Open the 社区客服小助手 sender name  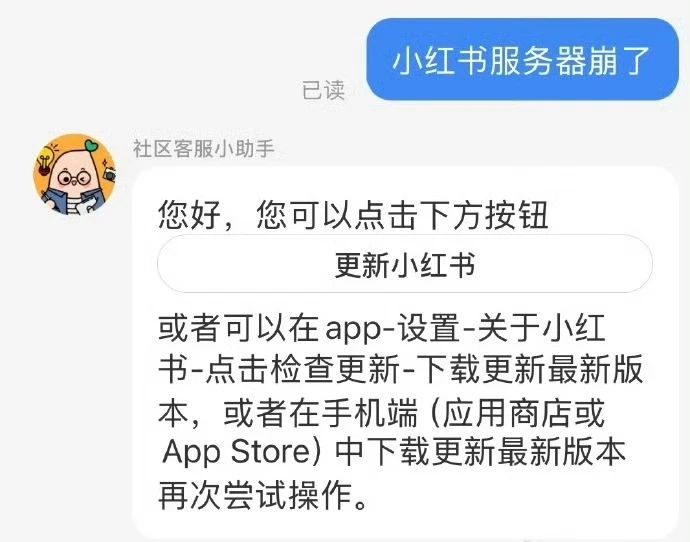[x=204, y=148]
